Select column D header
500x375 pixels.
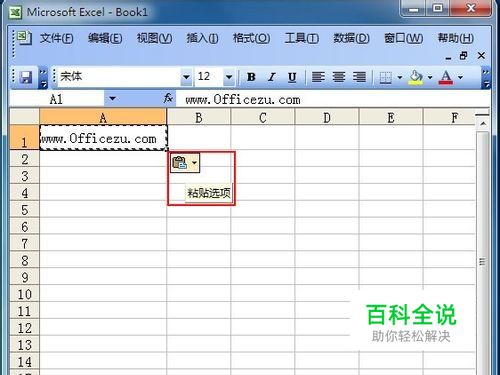[327, 117]
